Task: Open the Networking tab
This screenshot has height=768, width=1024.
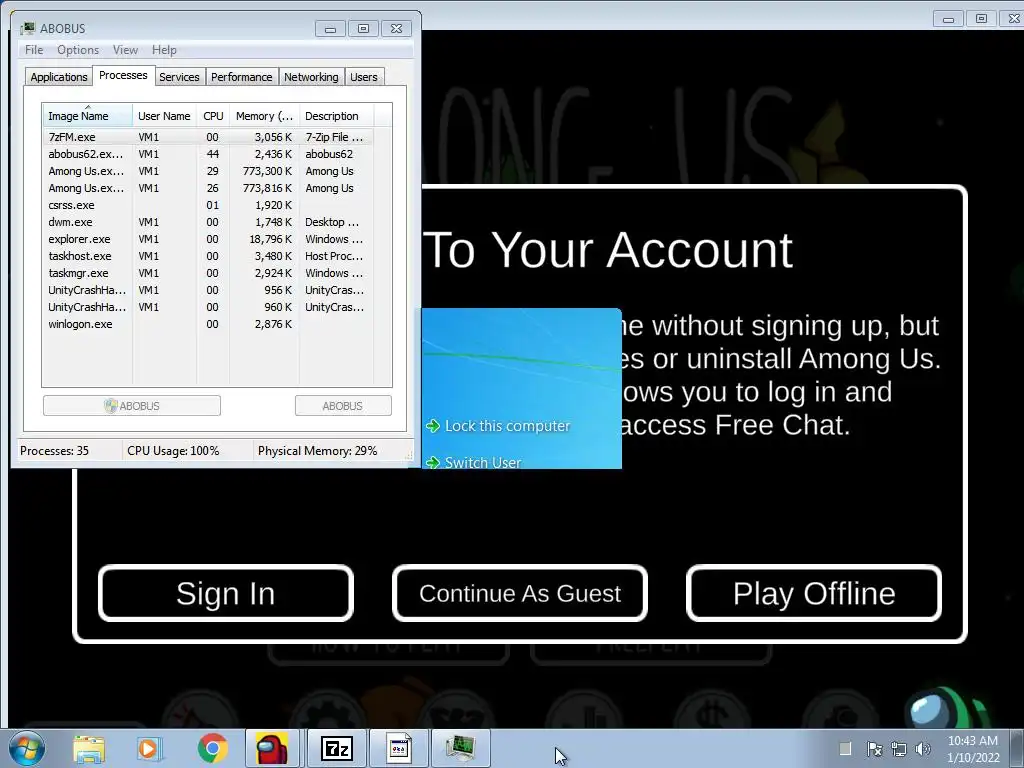Action: coord(312,77)
